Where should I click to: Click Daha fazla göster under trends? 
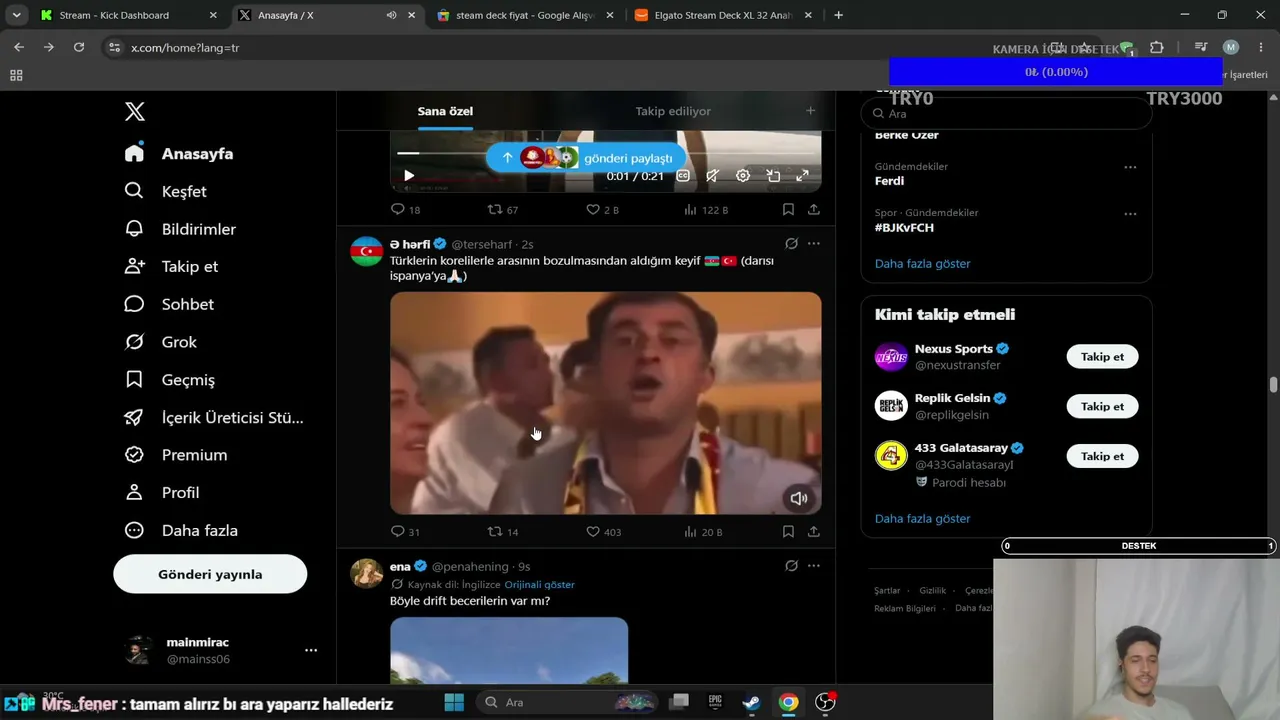(x=922, y=264)
